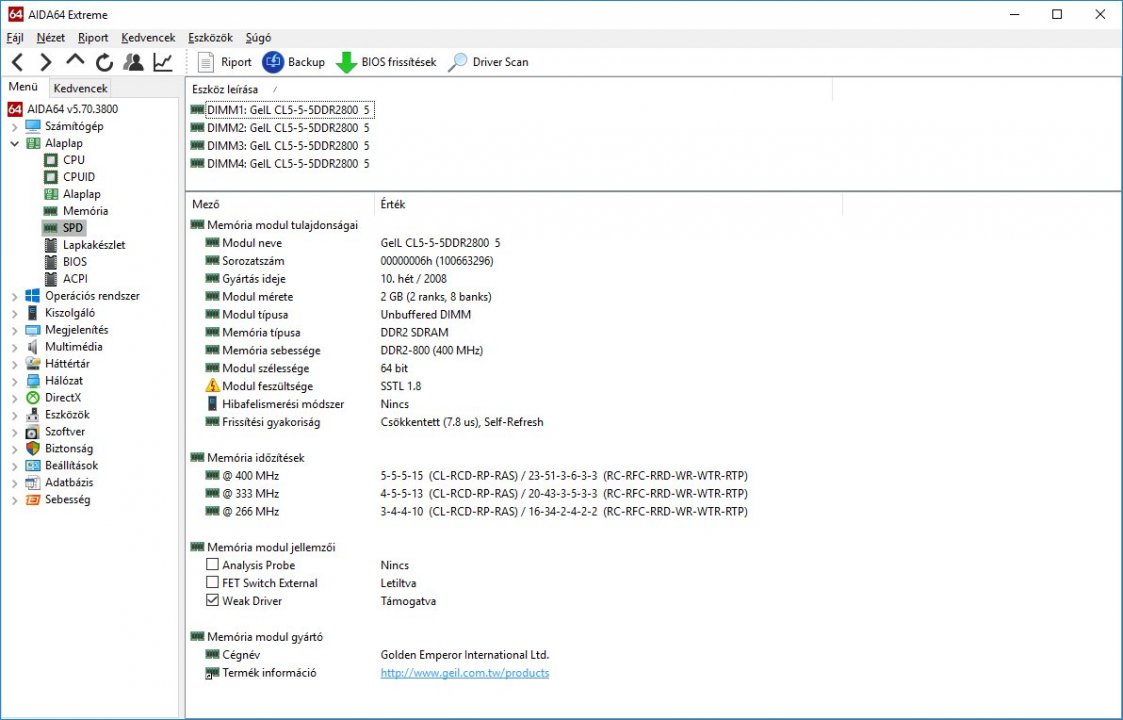This screenshot has height=720, width=1123.
Task: Click the warning icon beside Modul feszültsége
Action: coord(213,385)
